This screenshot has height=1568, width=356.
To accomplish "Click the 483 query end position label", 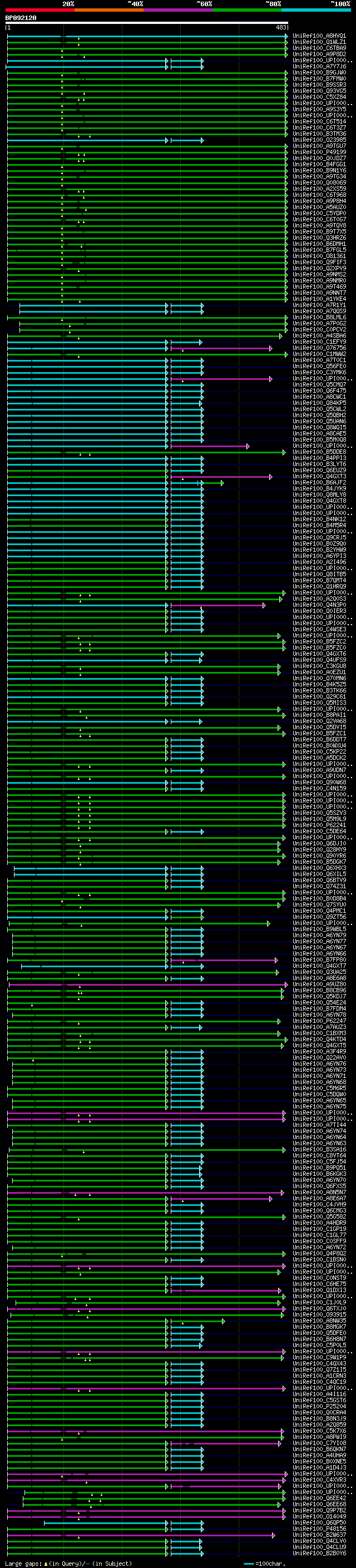I will point(281,28).
